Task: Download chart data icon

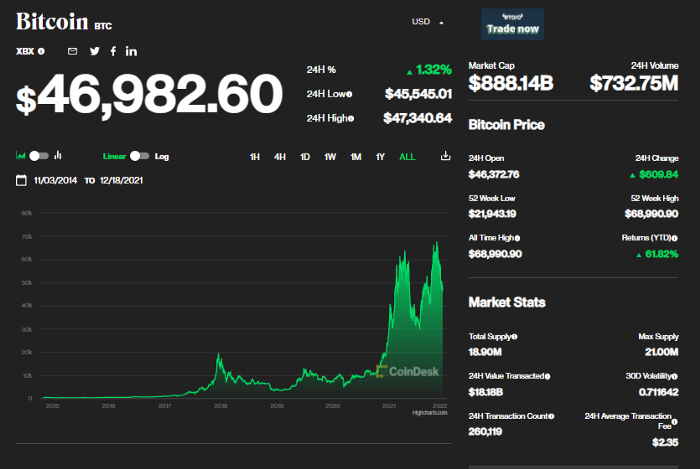Action: point(445,156)
